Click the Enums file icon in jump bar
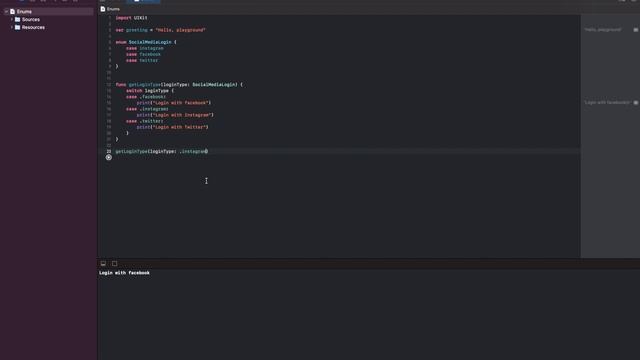This screenshot has height=360, width=640. (103, 9)
